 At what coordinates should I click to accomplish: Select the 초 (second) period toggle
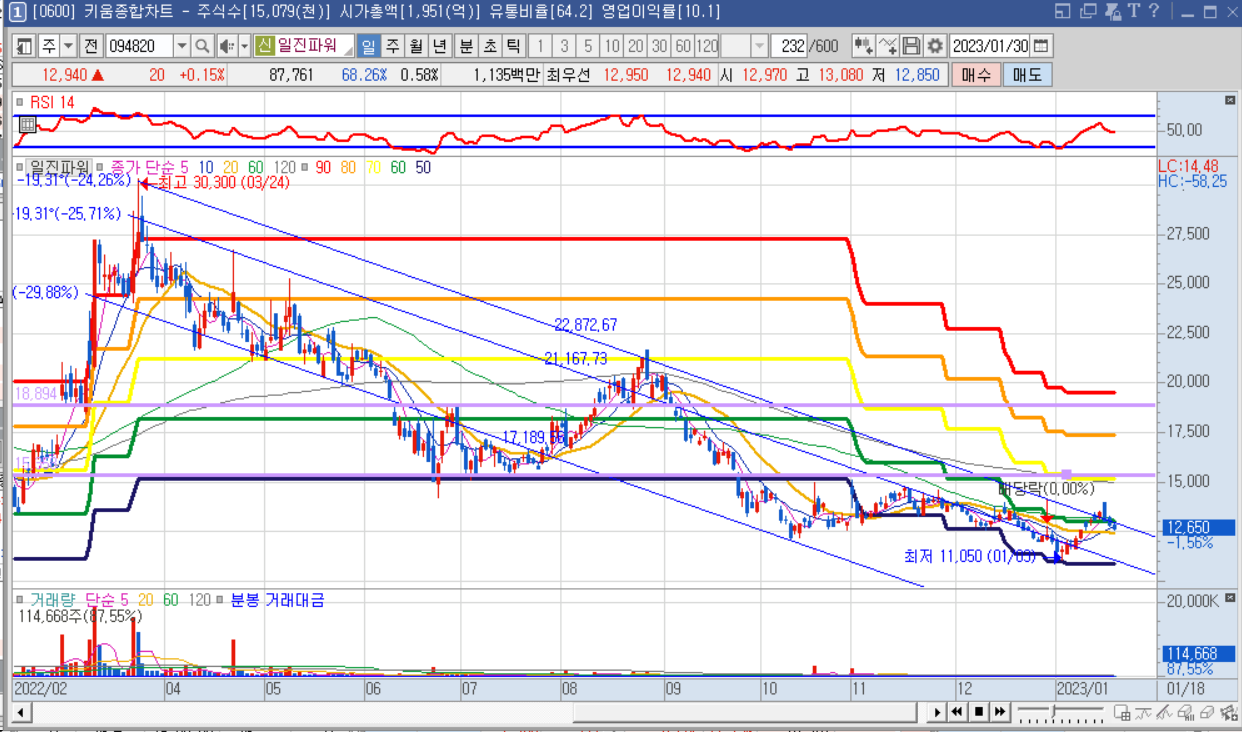[490, 46]
